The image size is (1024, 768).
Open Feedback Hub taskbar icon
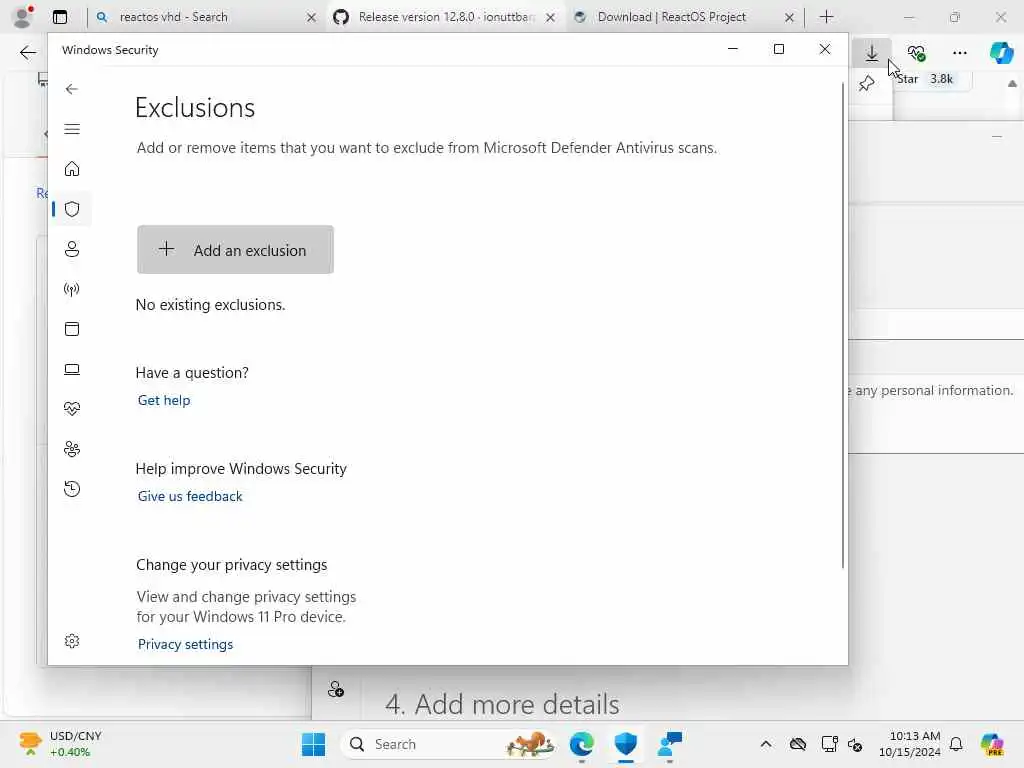click(x=670, y=744)
